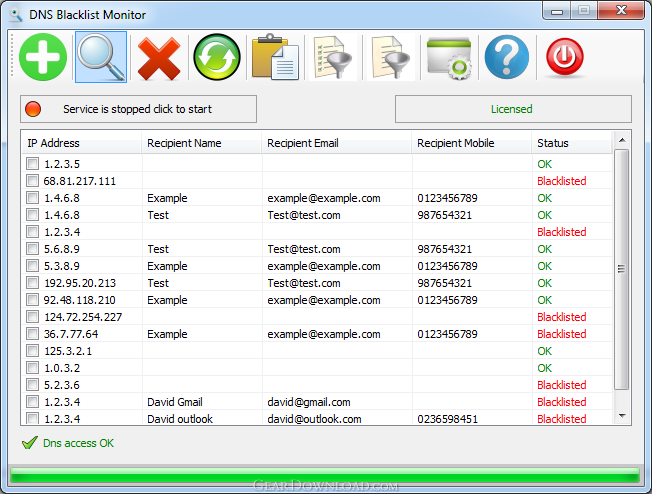
Task: Click the green plus Add IP icon
Action: point(43,57)
